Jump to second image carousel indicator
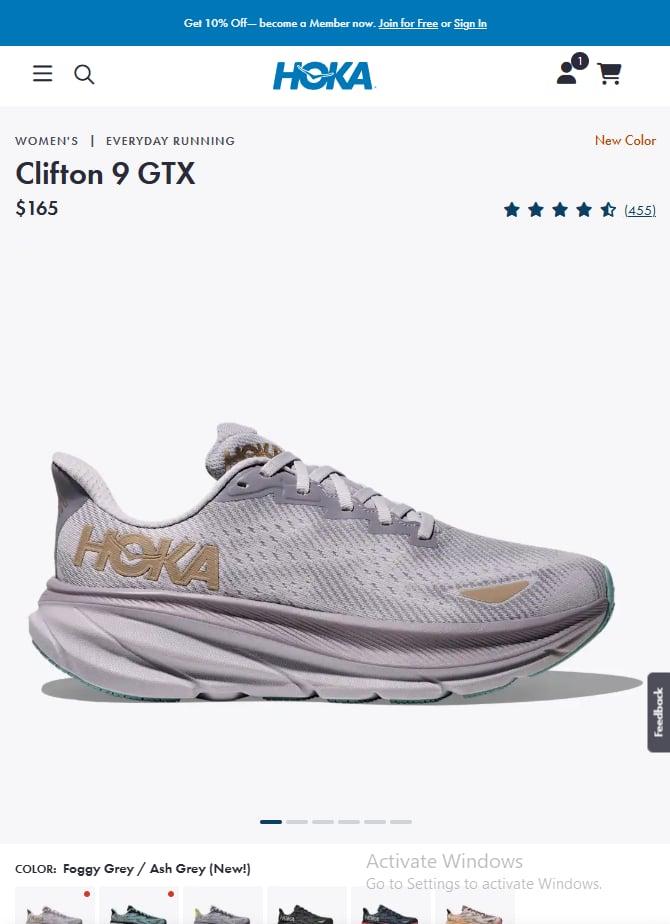670x924 pixels. pos(297,821)
